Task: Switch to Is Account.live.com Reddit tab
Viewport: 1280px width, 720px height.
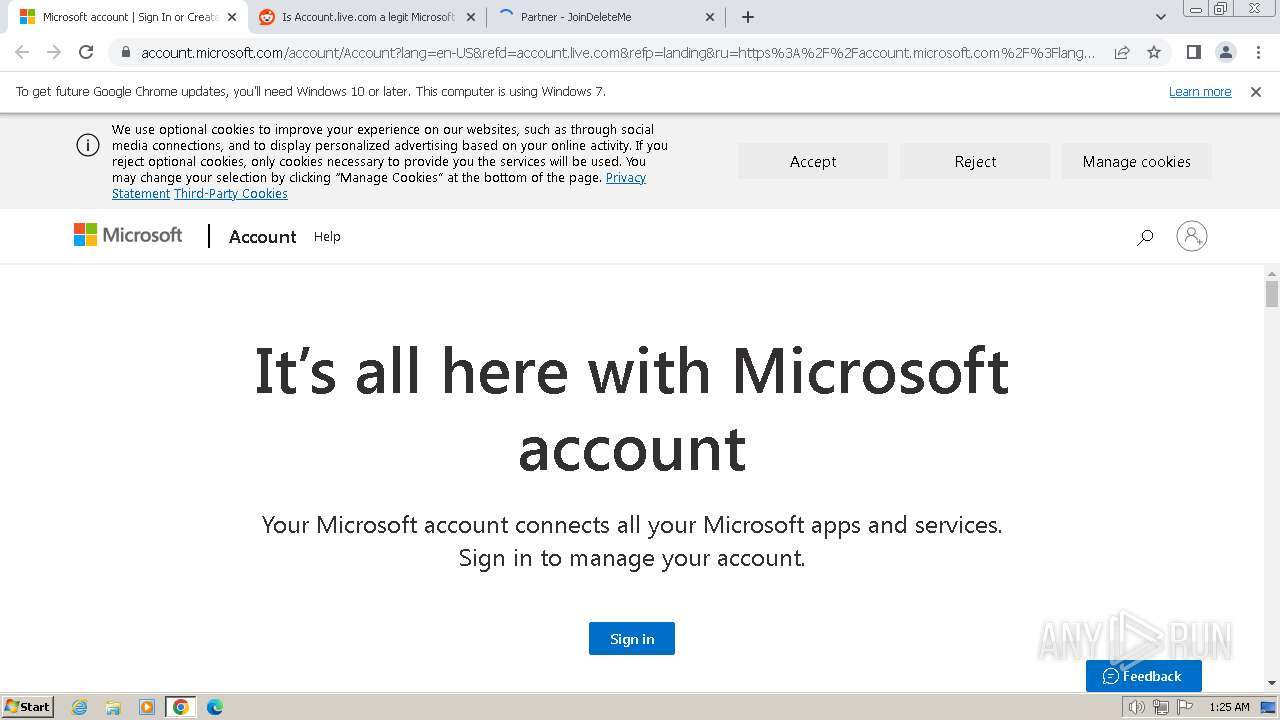Action: (x=367, y=17)
